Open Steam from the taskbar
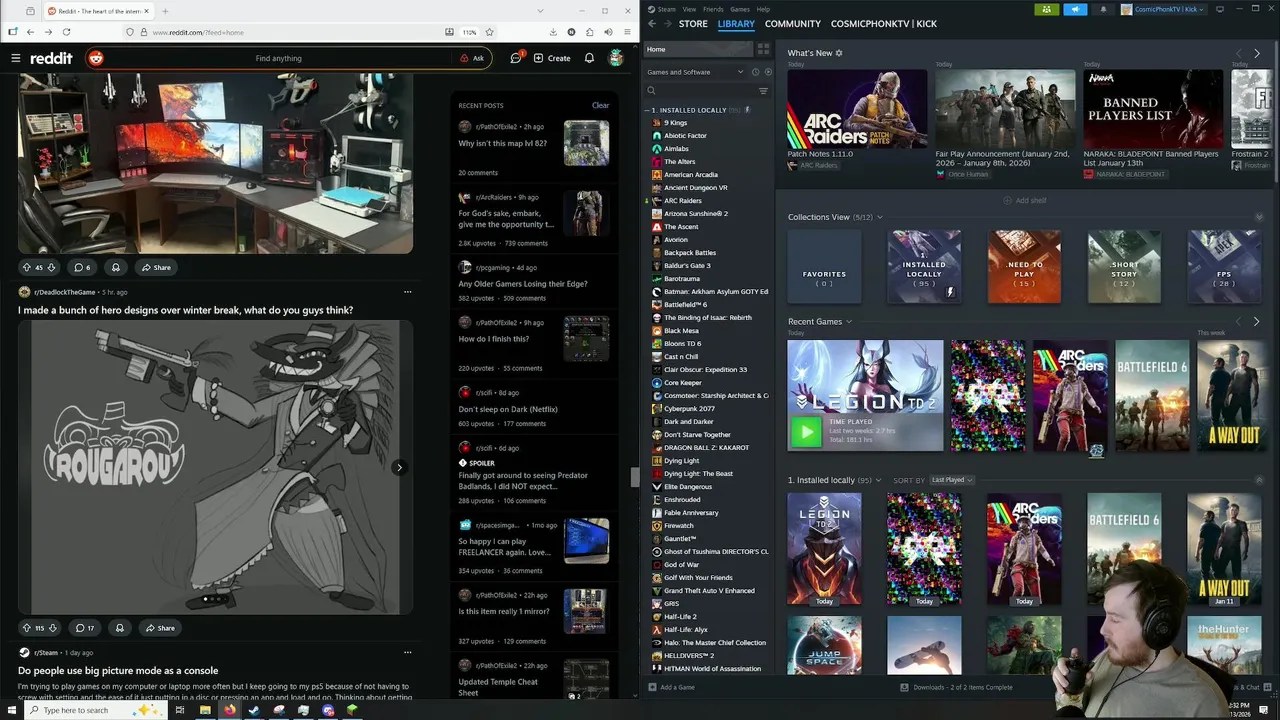1280x720 pixels. point(254,710)
